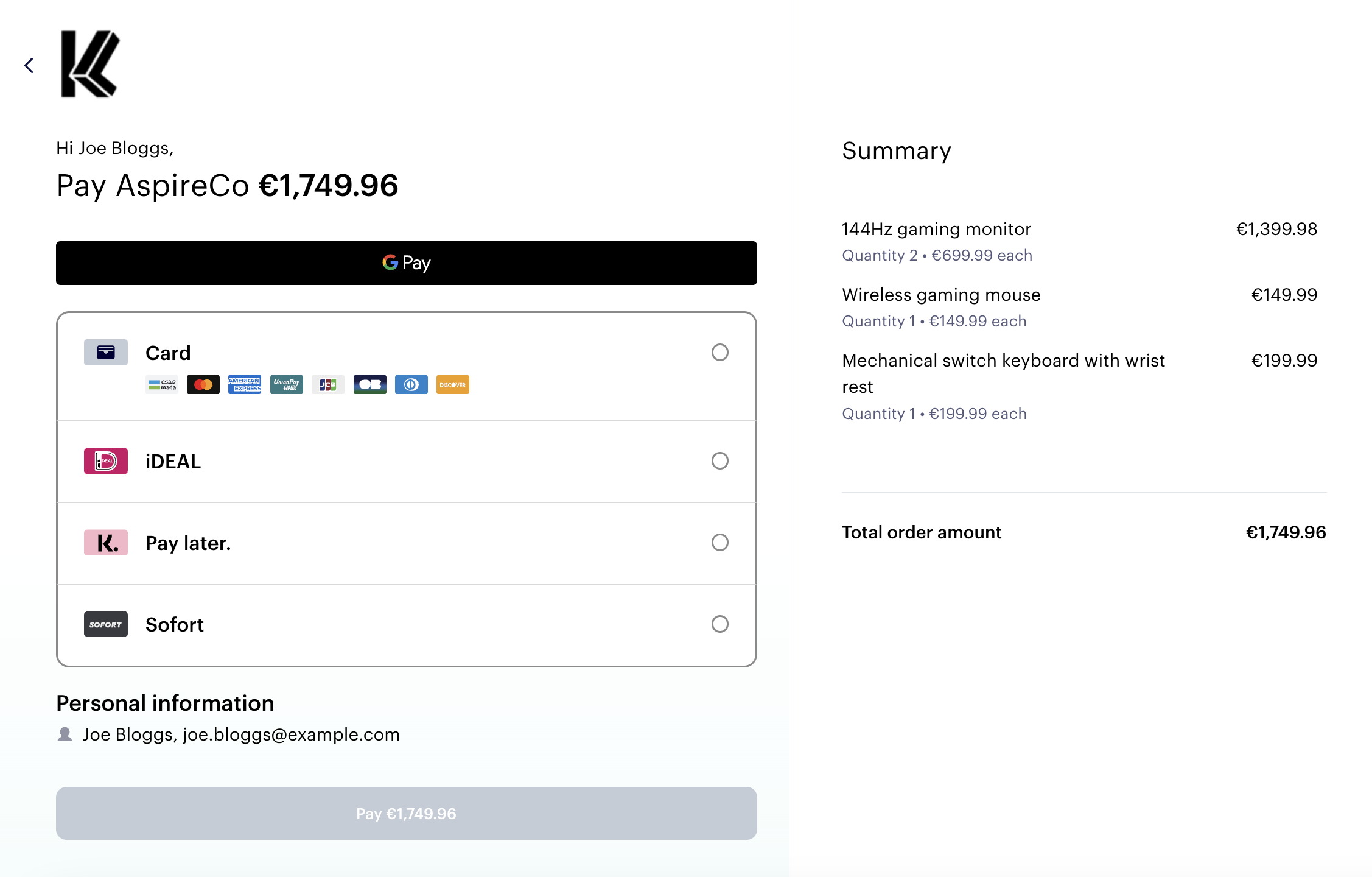Click the American Express card icon
The image size is (1372, 877).
(245, 384)
